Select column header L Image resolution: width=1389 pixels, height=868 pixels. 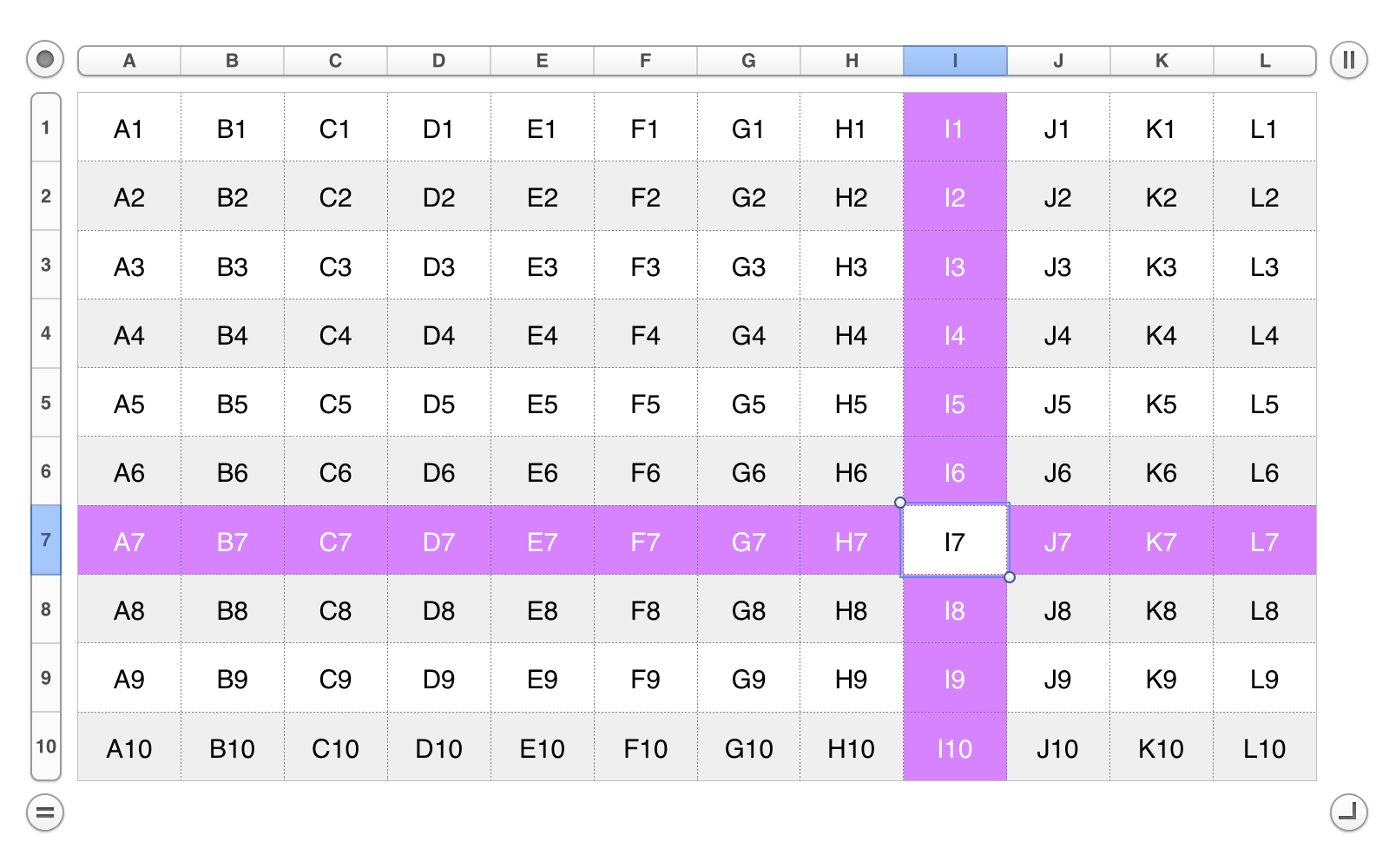(1265, 61)
